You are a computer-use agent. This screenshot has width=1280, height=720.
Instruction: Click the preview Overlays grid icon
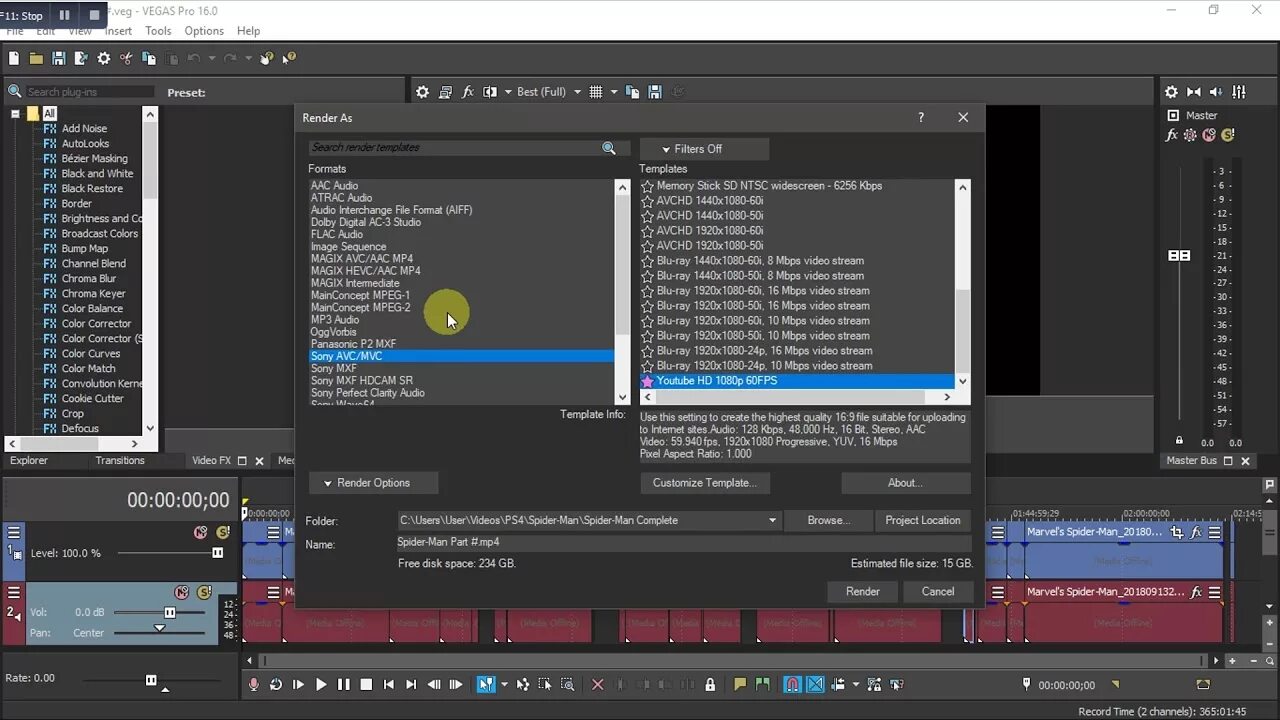coord(596,92)
